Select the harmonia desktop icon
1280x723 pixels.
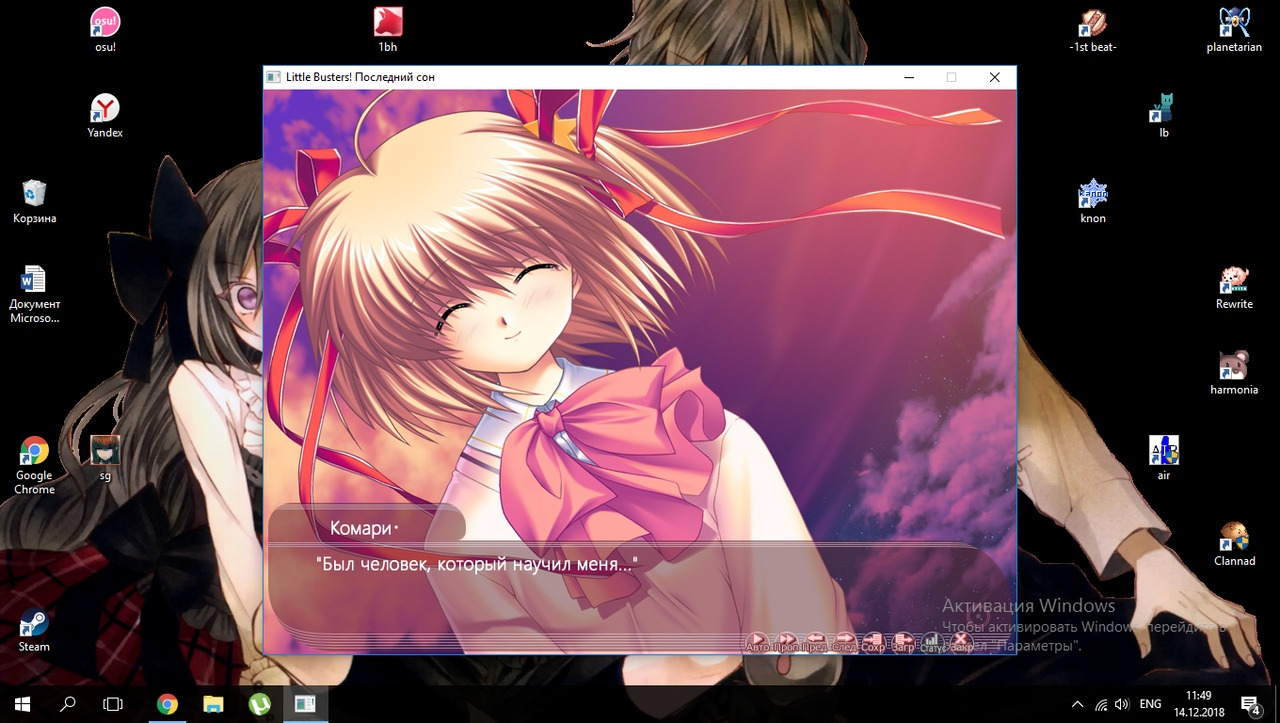pyautogui.click(x=1234, y=371)
